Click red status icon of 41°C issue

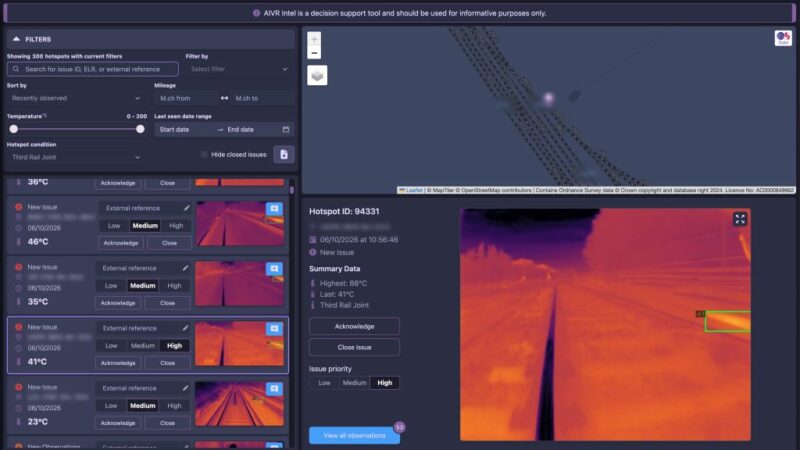click(x=18, y=327)
